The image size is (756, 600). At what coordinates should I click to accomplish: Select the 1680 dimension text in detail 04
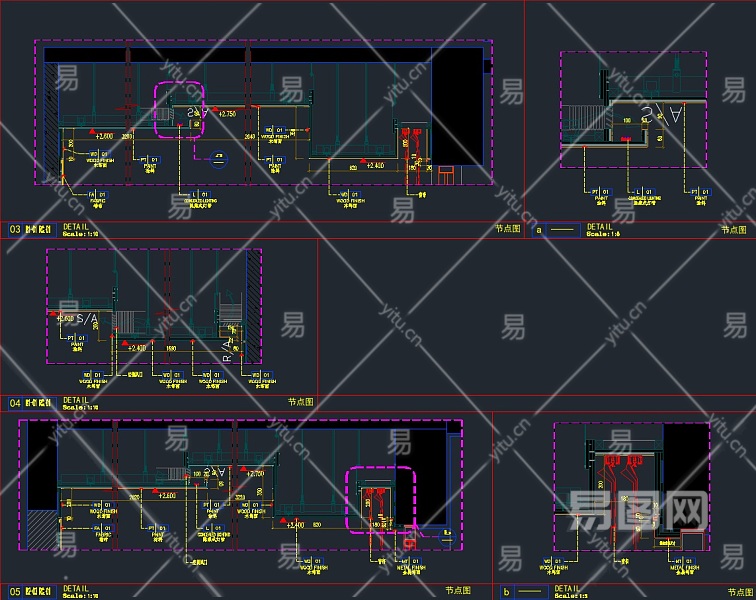[x=171, y=348]
